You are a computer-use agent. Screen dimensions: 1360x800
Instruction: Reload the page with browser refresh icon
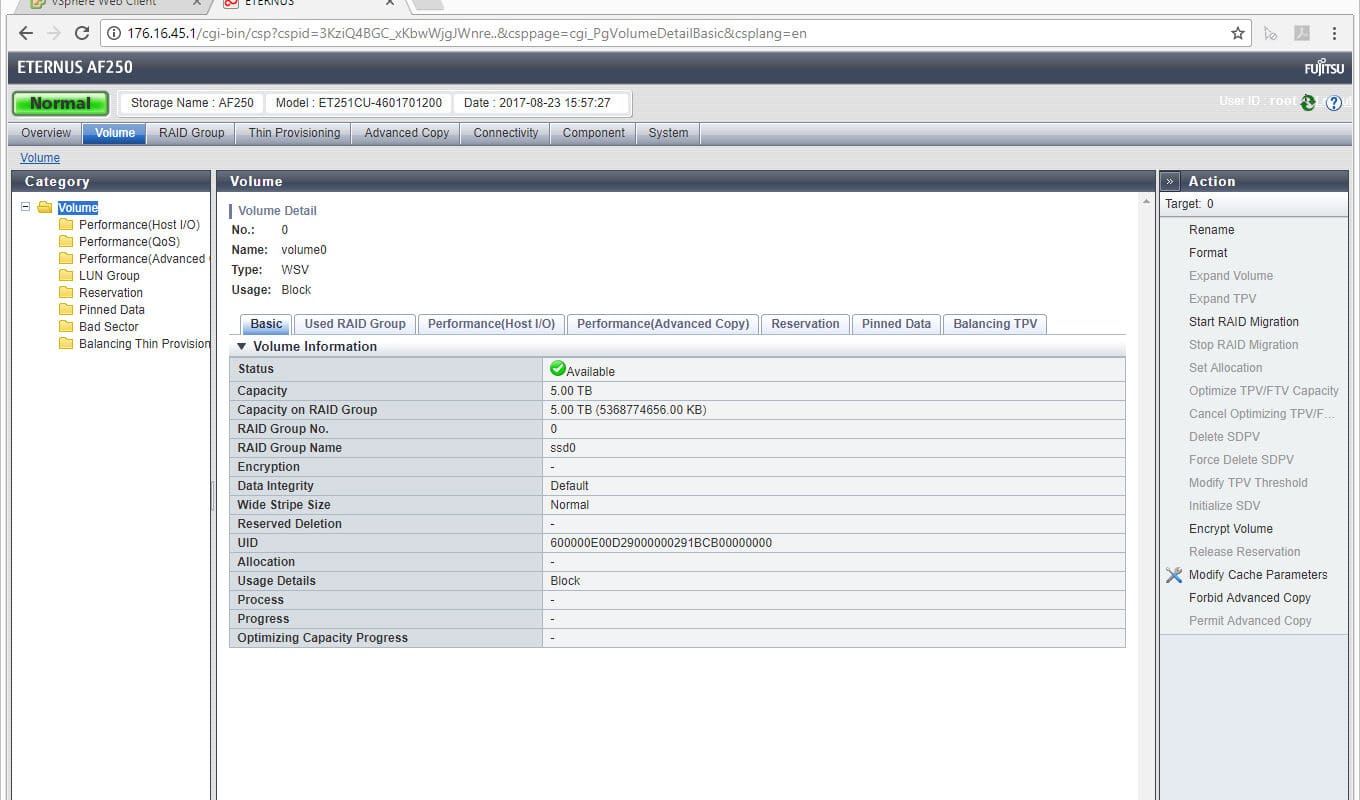(82, 33)
